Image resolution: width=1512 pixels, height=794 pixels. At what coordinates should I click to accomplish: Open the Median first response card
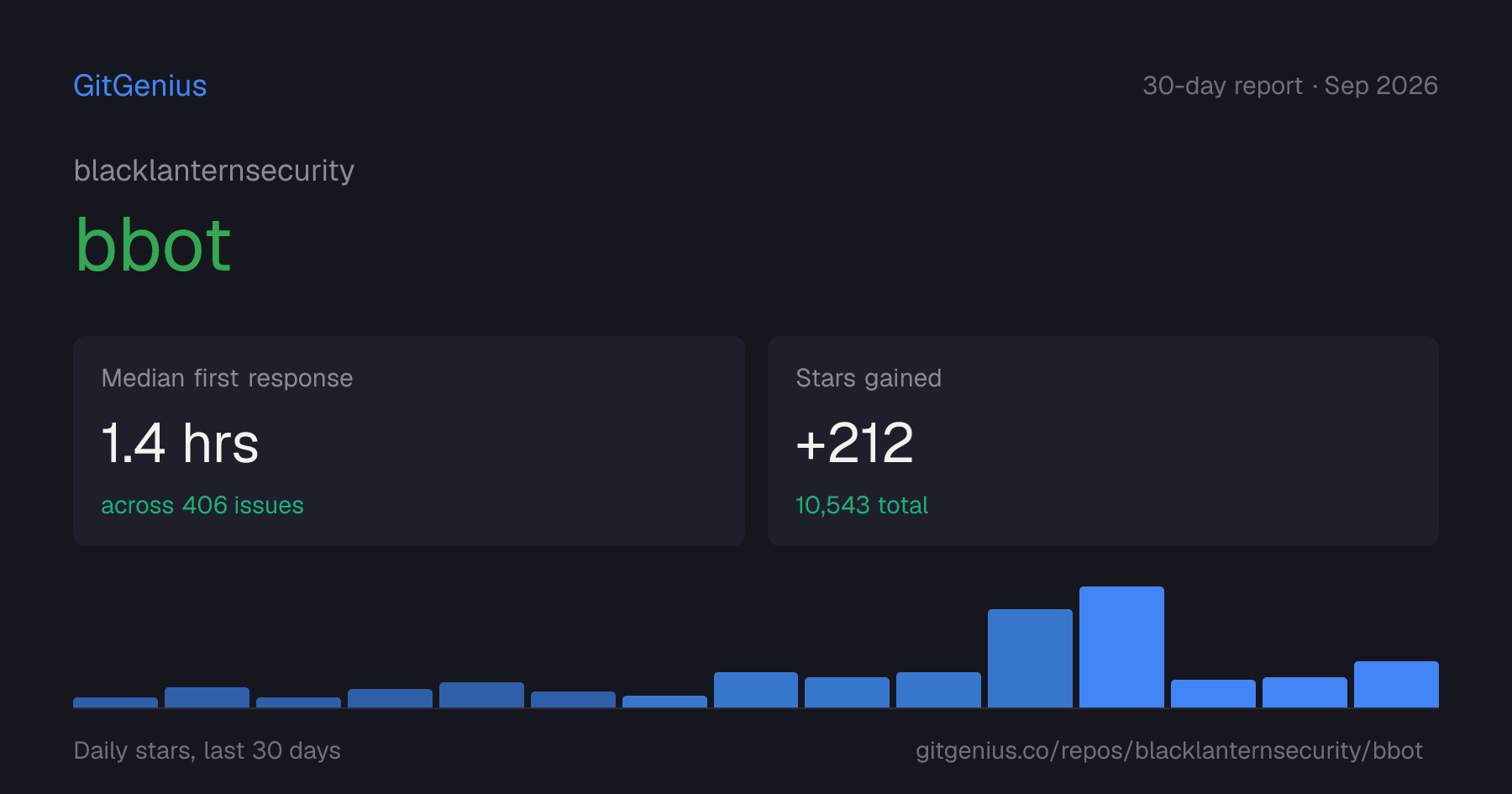[x=409, y=441]
